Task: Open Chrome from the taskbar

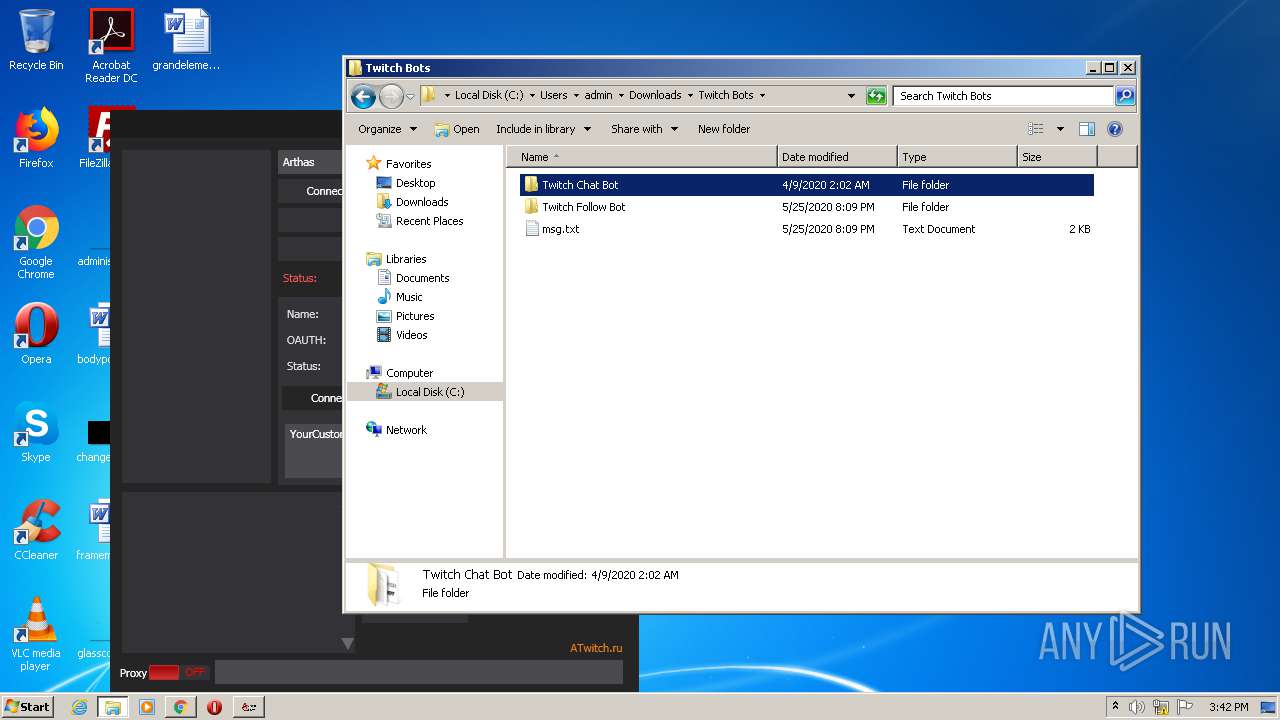Action: [x=180, y=707]
